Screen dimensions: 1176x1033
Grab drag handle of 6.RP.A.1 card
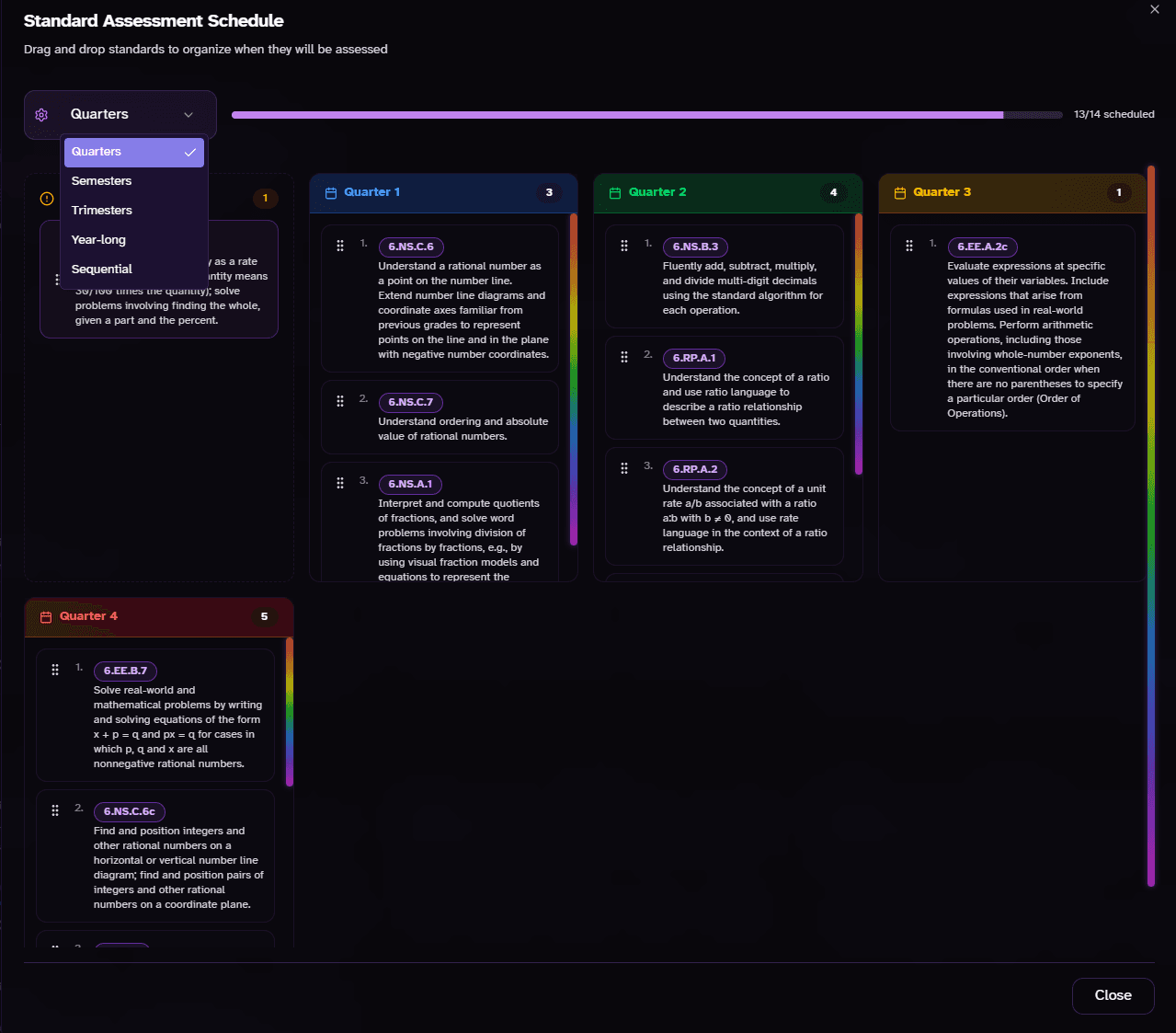(x=624, y=357)
